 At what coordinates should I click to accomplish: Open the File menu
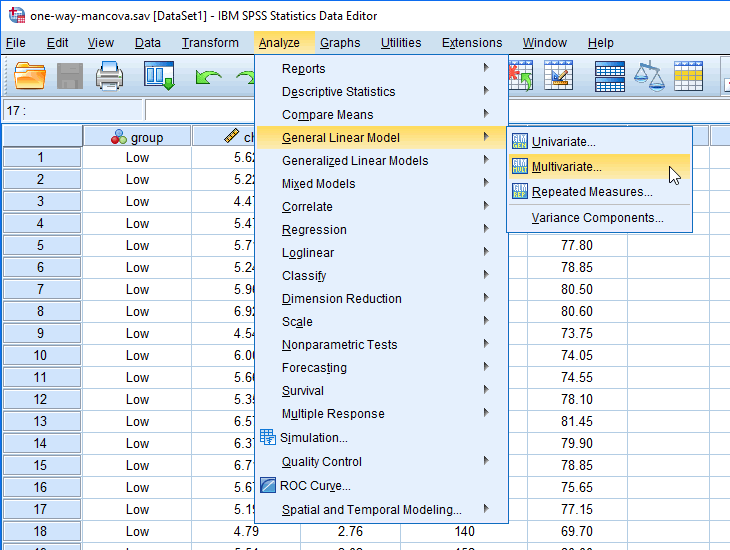16,43
